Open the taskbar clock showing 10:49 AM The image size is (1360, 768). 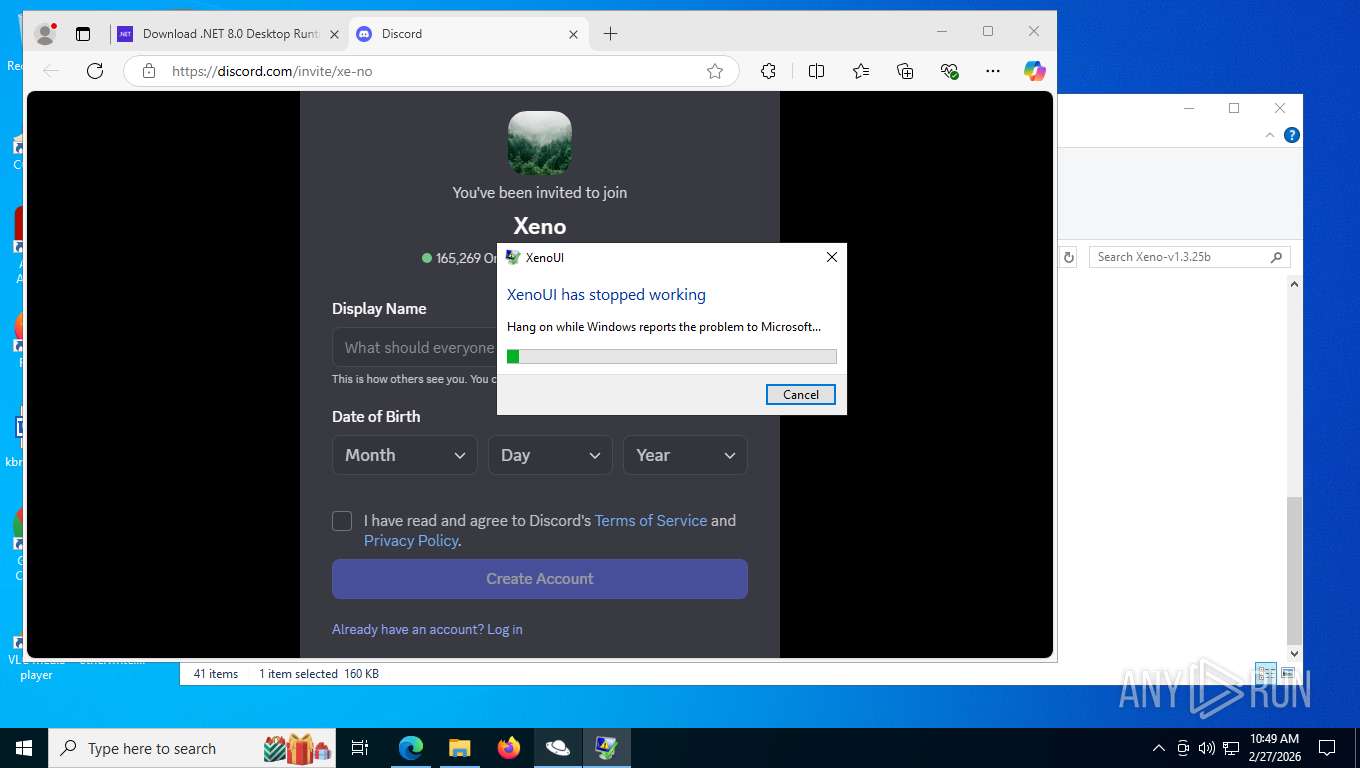[x=1274, y=748]
